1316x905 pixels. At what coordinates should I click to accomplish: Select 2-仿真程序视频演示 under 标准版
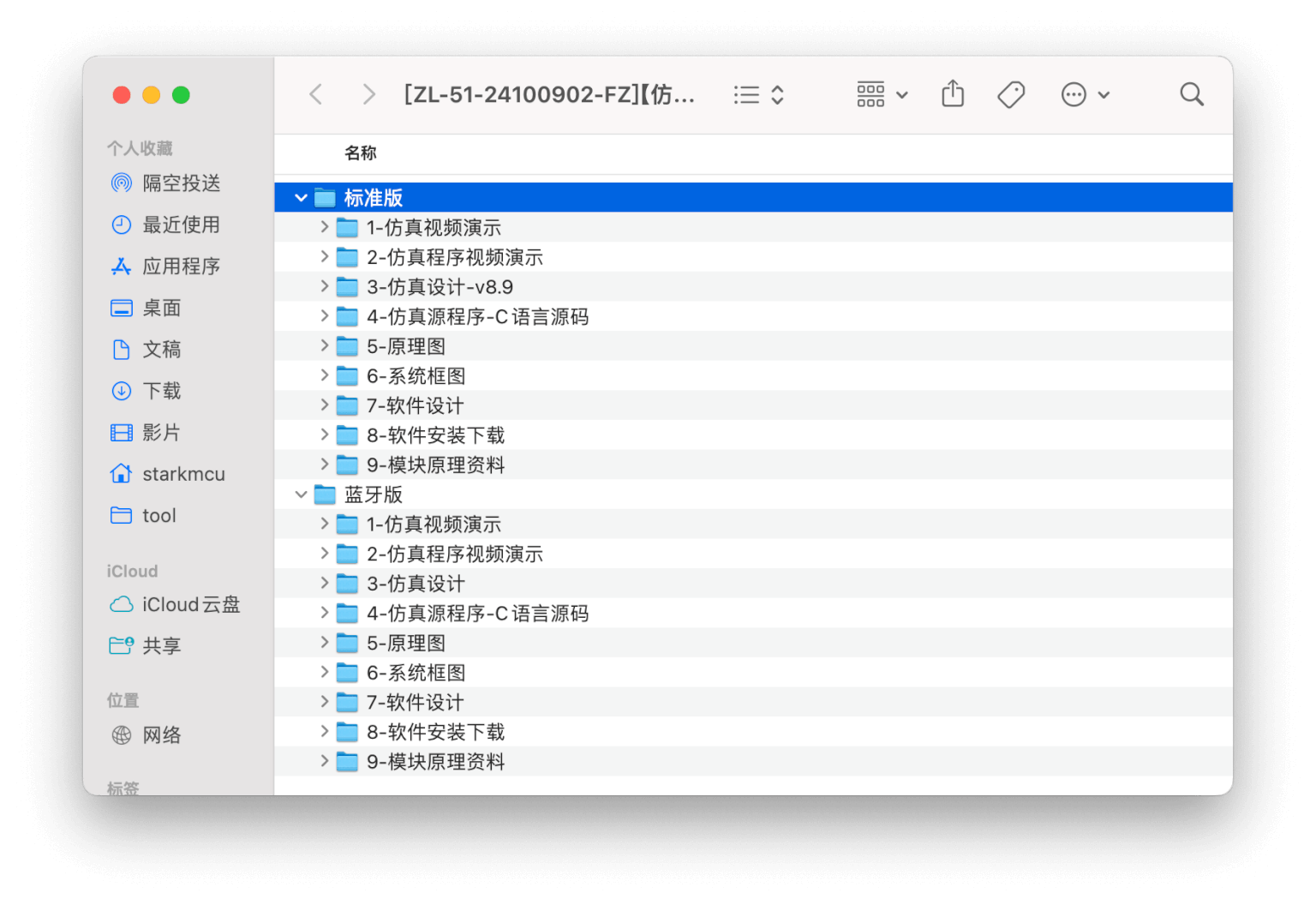click(x=753, y=257)
